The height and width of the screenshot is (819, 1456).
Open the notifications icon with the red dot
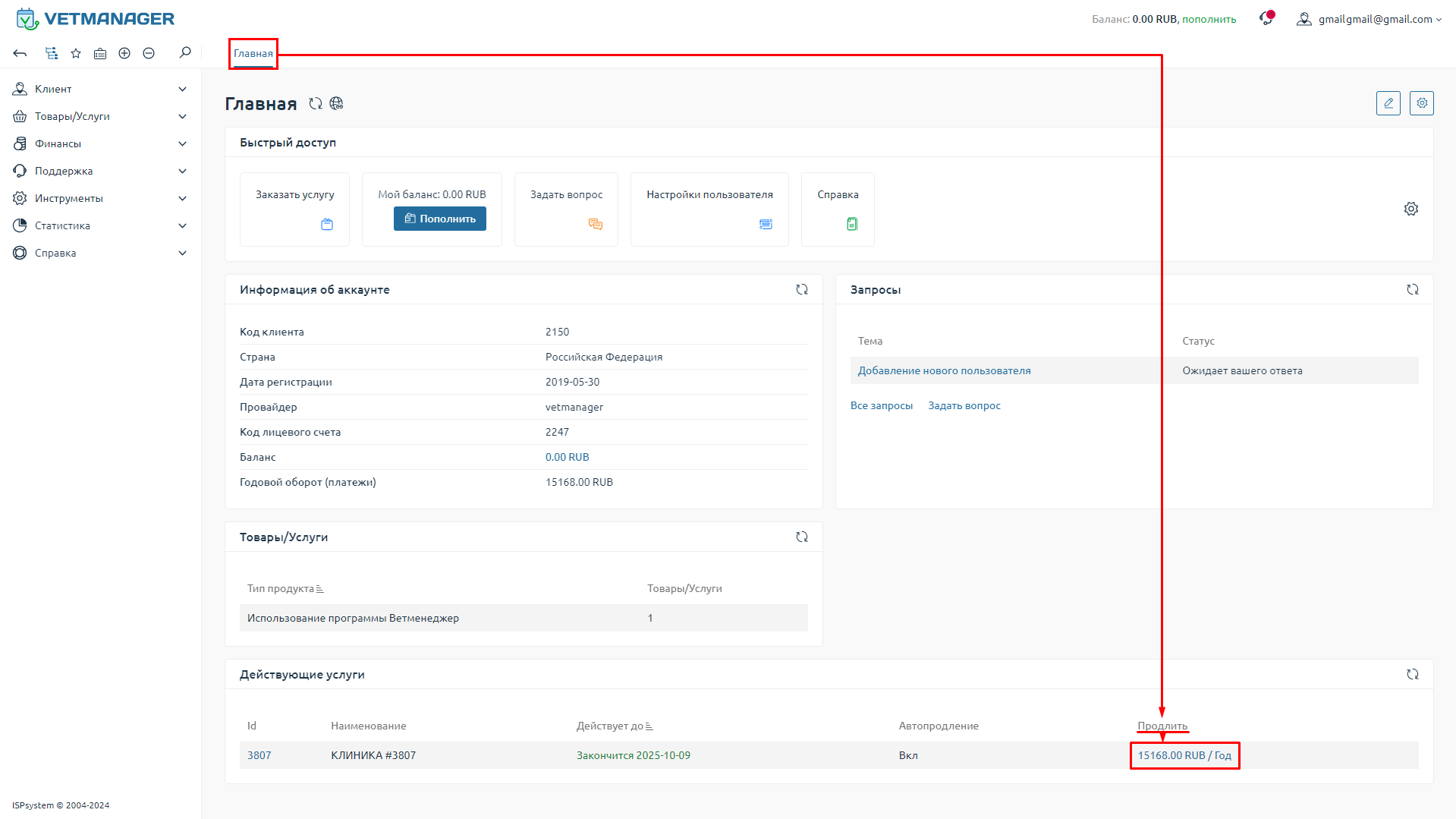[1266, 19]
